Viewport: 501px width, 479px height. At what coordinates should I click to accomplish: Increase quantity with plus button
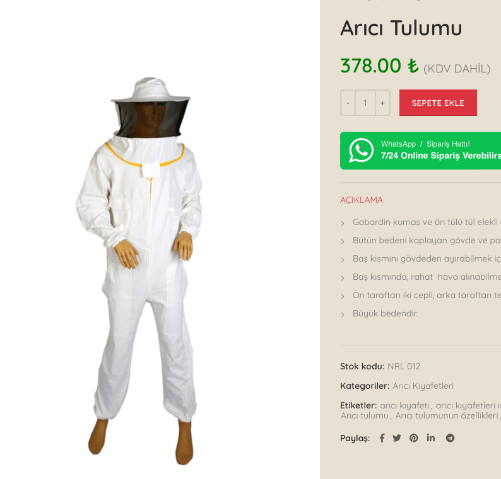pos(382,103)
